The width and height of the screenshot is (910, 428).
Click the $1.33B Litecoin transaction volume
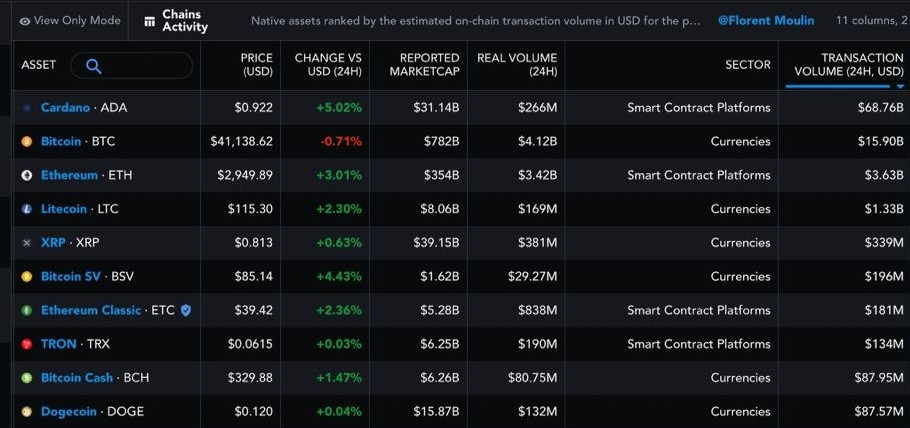click(884, 209)
